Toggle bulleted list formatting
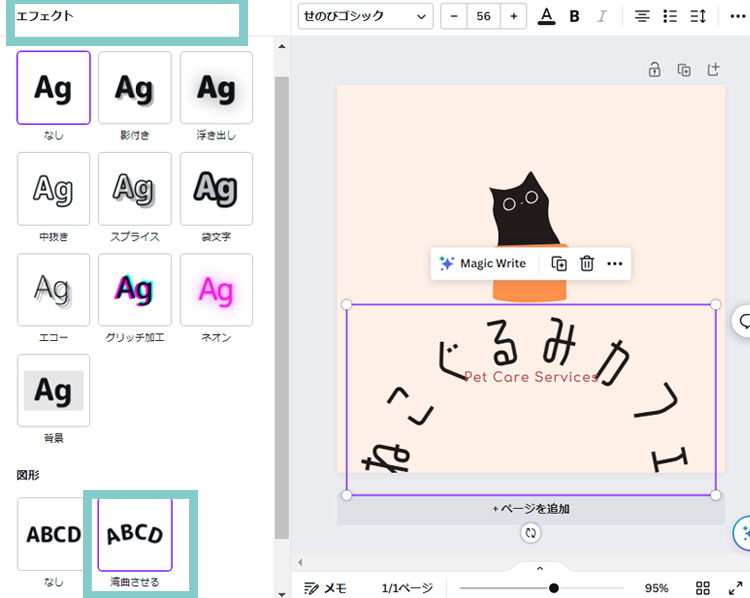 pyautogui.click(x=670, y=16)
